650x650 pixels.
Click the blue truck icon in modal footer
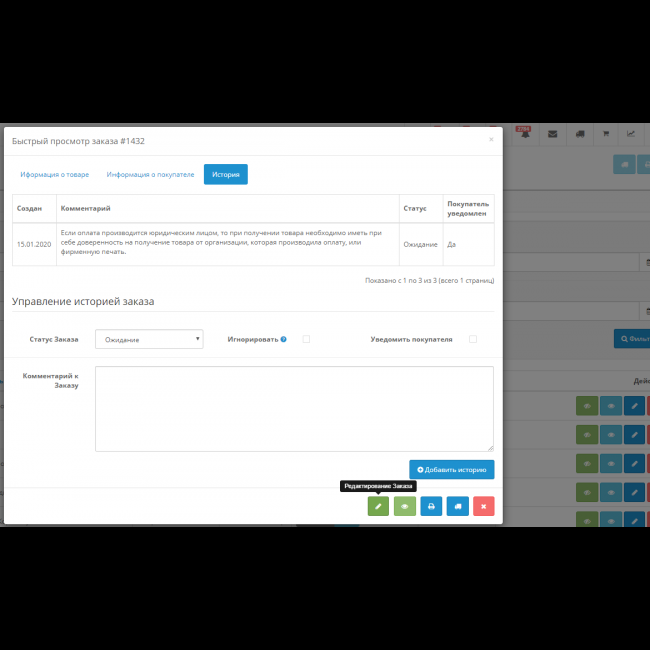tap(457, 506)
